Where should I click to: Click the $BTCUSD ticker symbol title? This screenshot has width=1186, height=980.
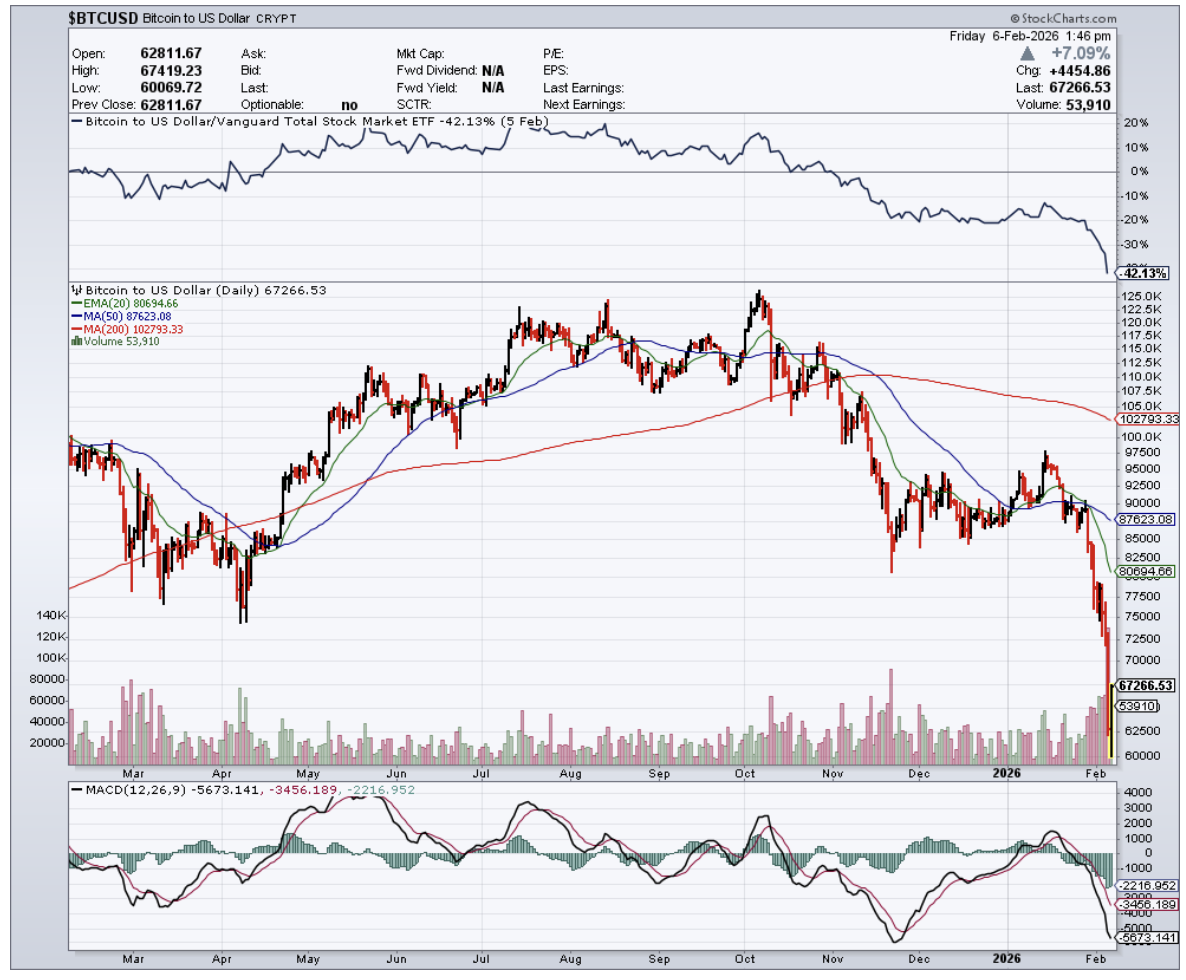(x=104, y=18)
